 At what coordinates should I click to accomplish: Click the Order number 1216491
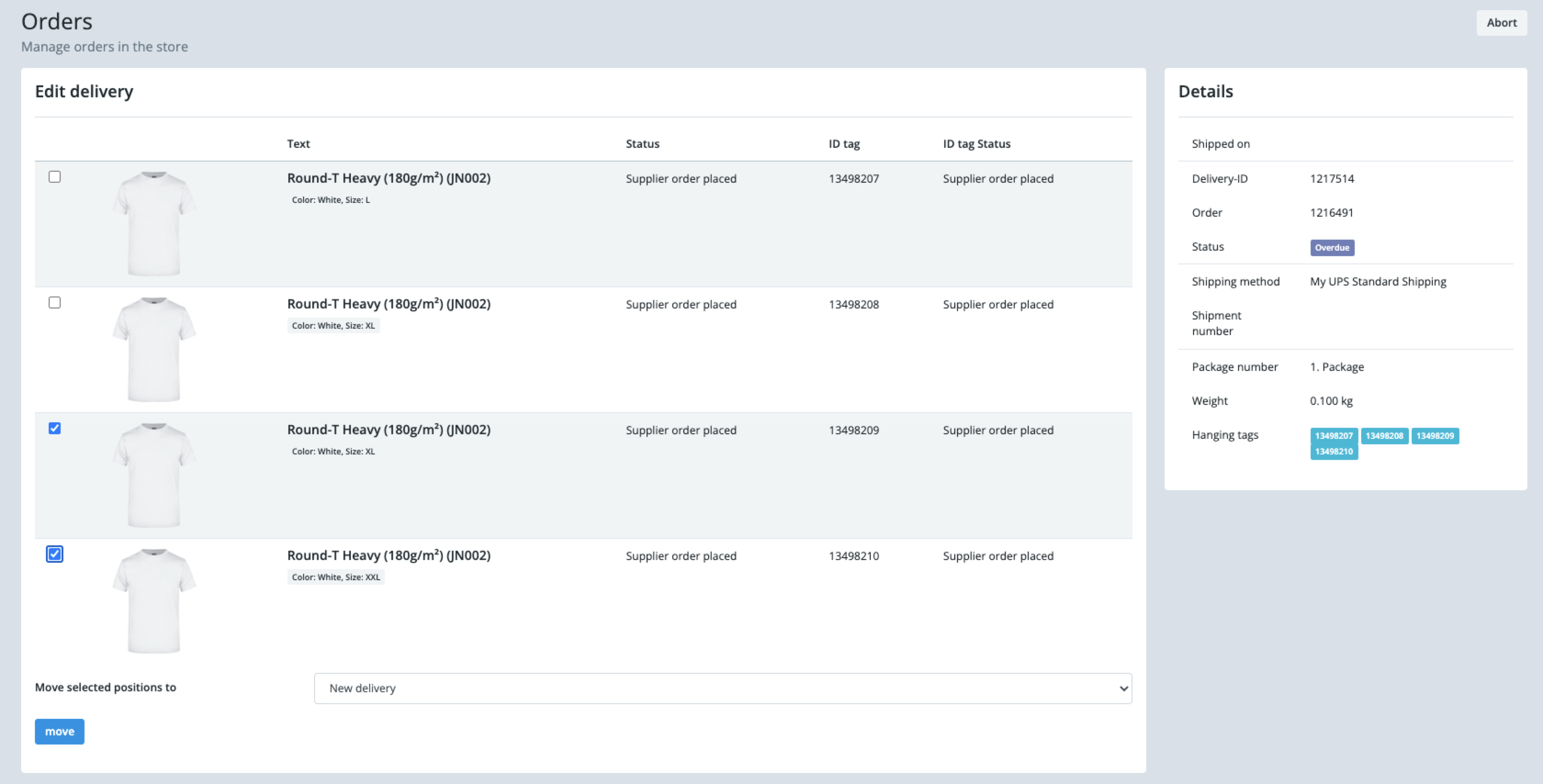pos(1332,213)
